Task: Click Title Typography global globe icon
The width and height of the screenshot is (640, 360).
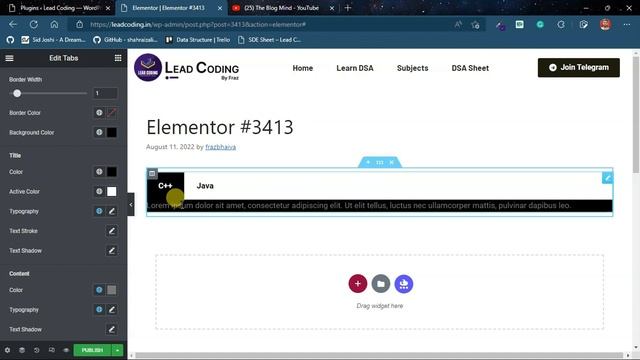Action: click(99, 211)
